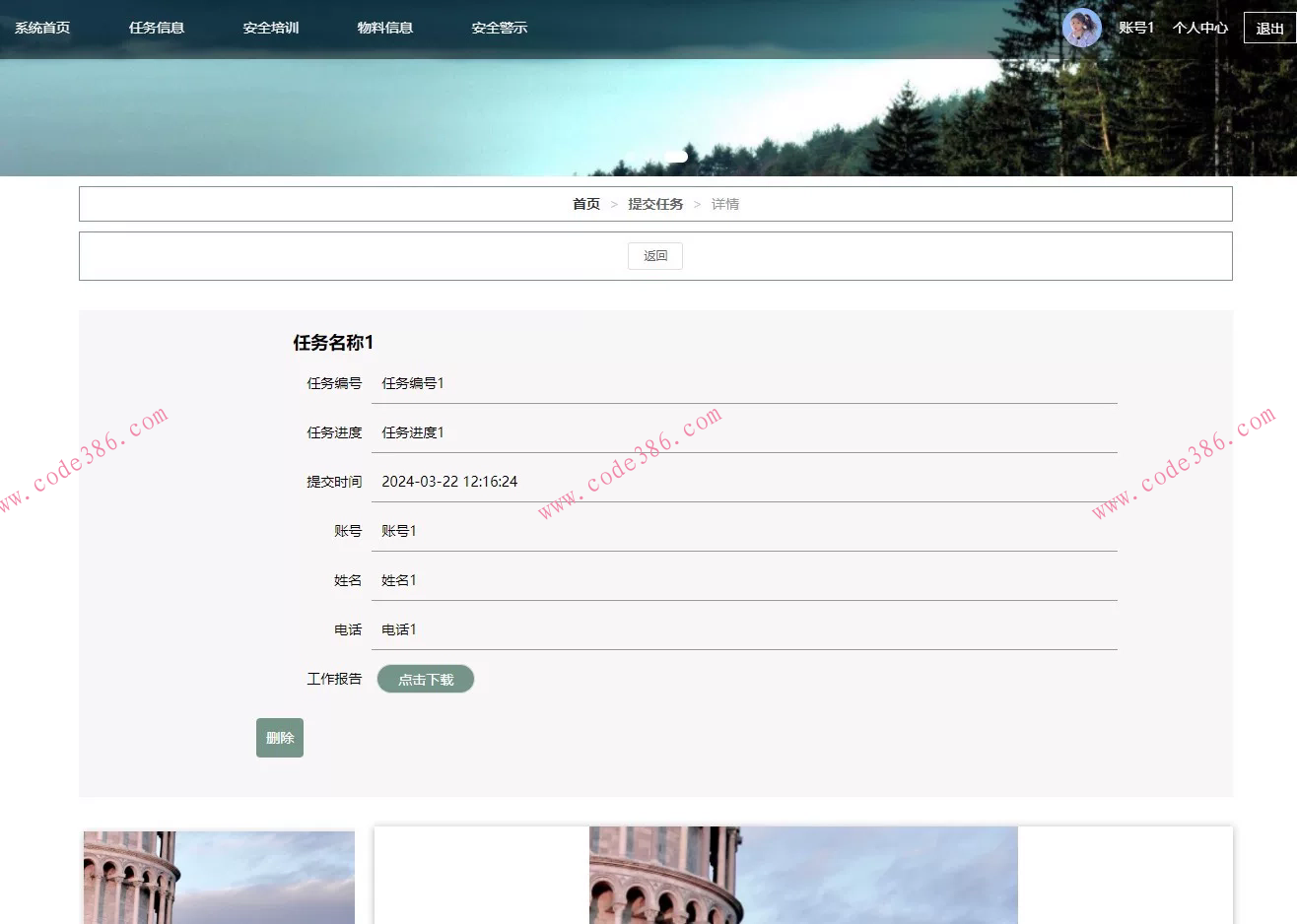This screenshot has height=924, width=1297.
Task: Select 安全培训 in the top navigation
Action: coord(270,28)
